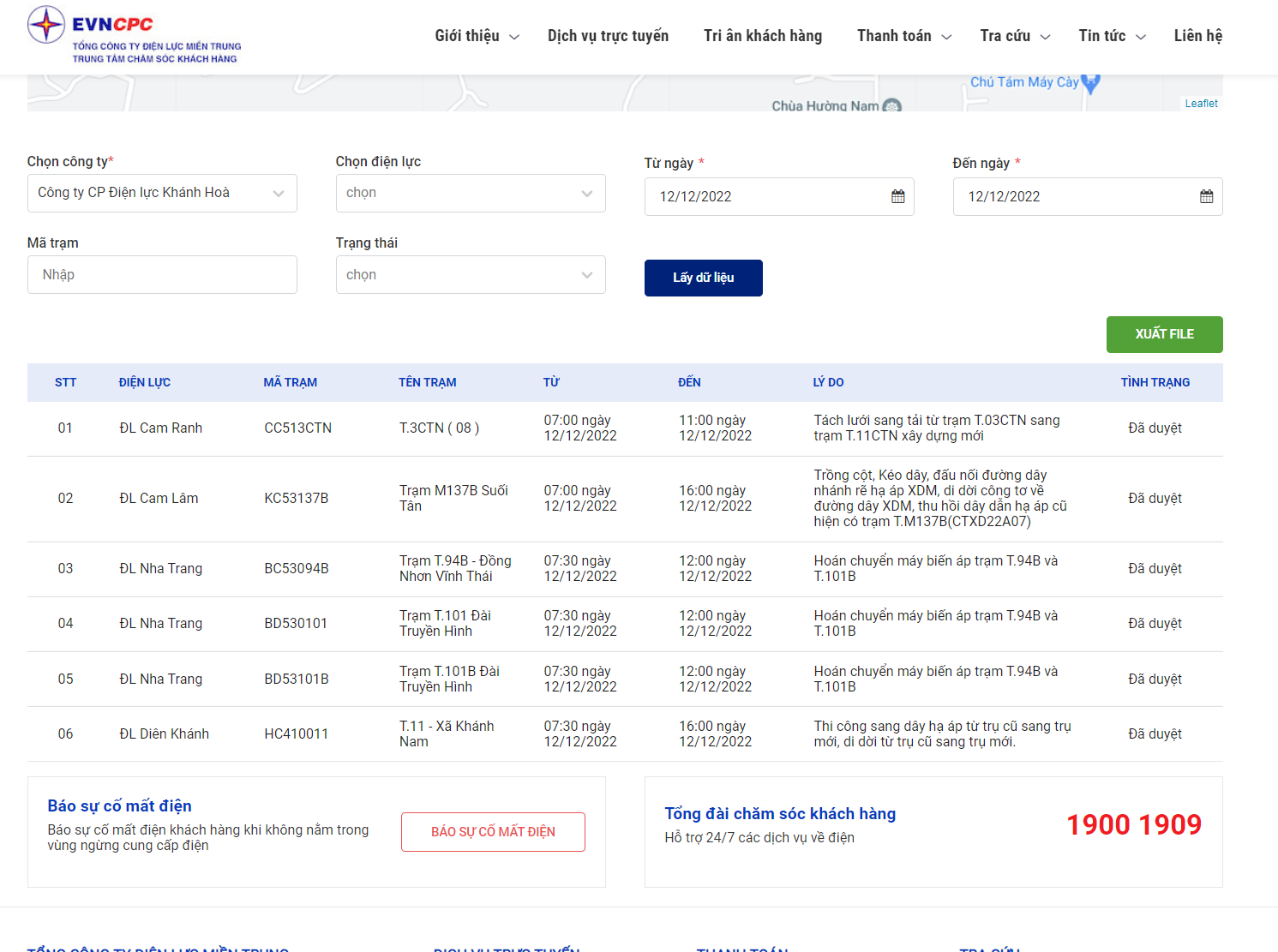
Task: Focus the Mã trạm input field
Action: (162, 275)
